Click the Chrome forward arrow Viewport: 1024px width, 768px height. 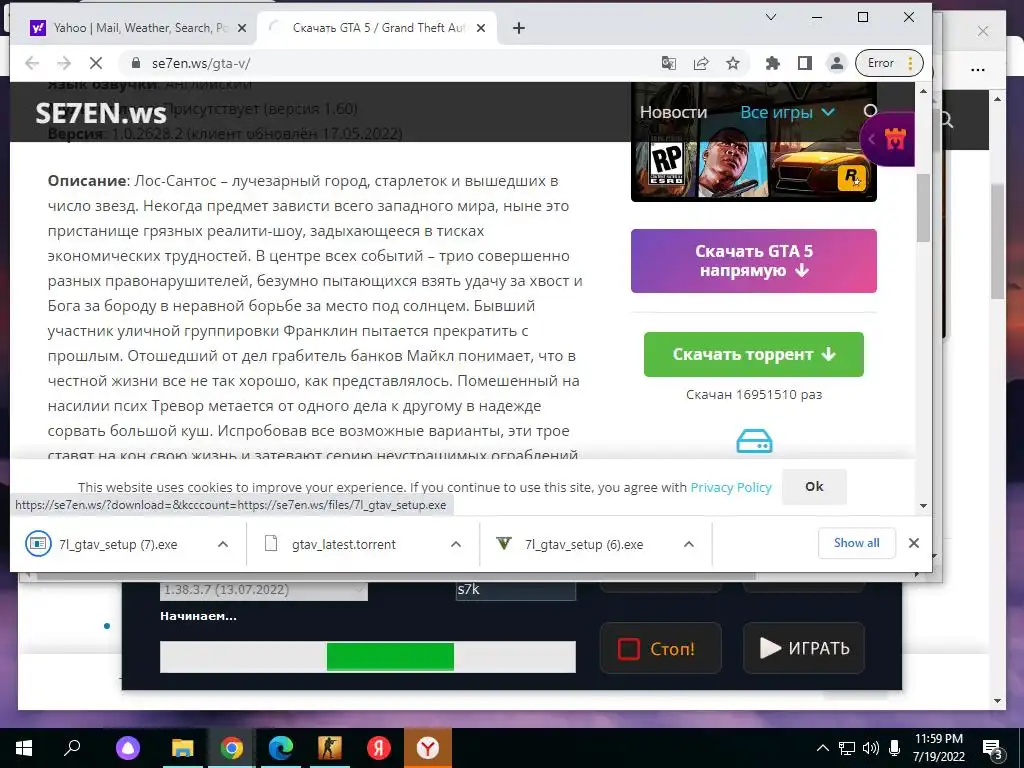(64, 63)
